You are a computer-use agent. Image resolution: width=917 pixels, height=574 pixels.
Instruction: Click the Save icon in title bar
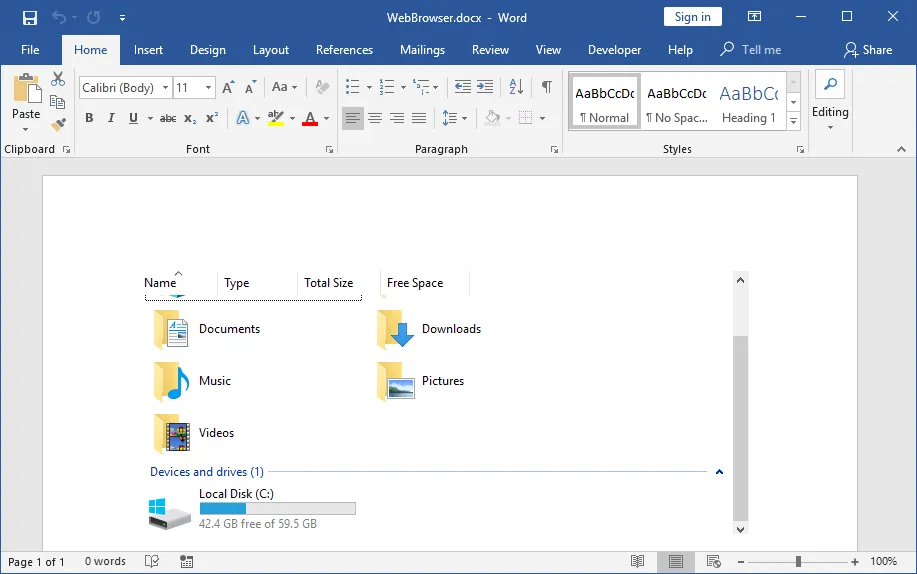tap(30, 18)
